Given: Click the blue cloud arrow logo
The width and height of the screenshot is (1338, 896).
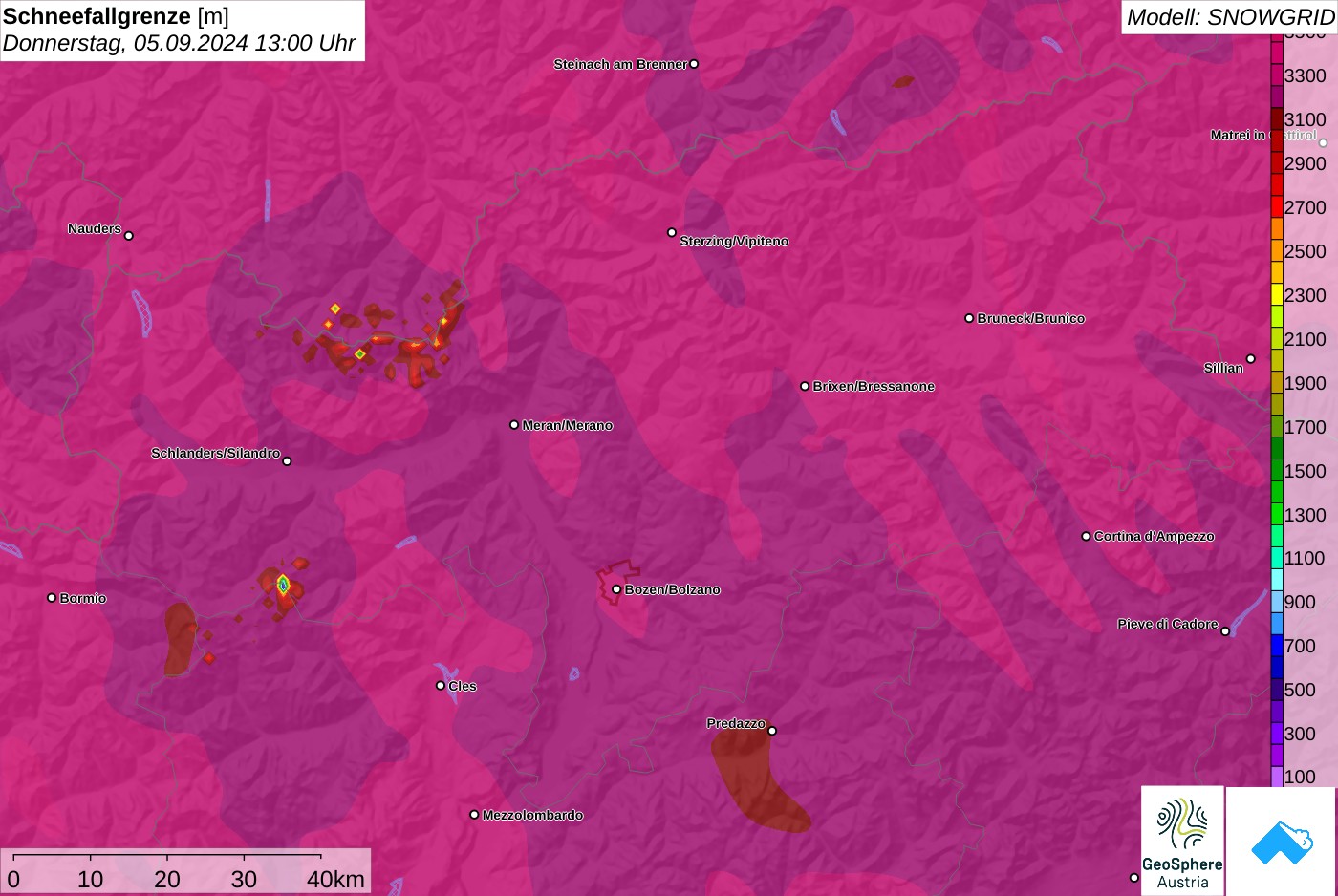Looking at the screenshot, I should [x=1282, y=842].
